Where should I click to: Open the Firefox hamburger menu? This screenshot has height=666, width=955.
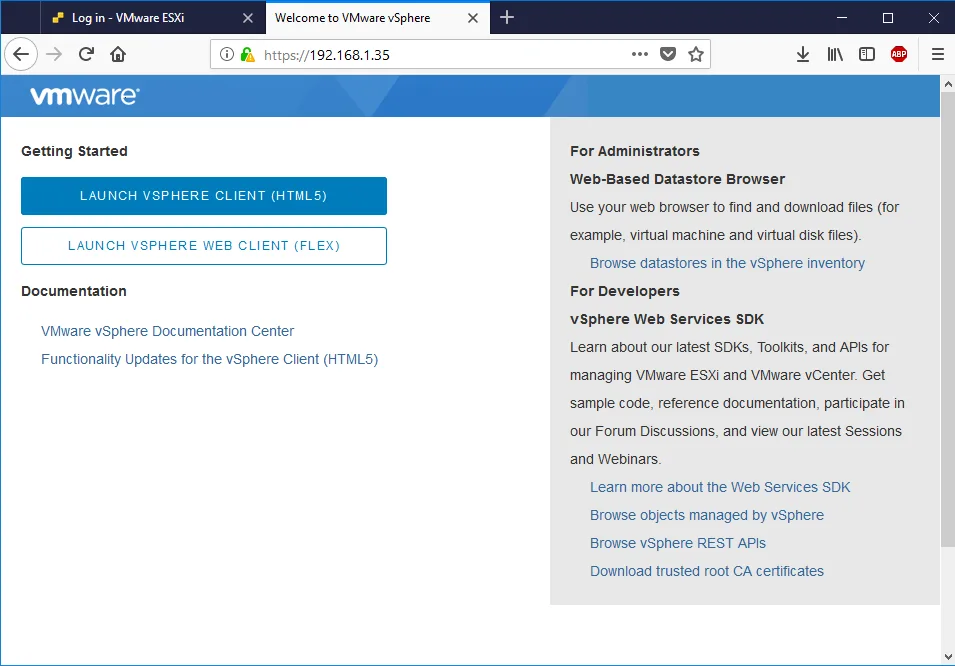(937, 54)
